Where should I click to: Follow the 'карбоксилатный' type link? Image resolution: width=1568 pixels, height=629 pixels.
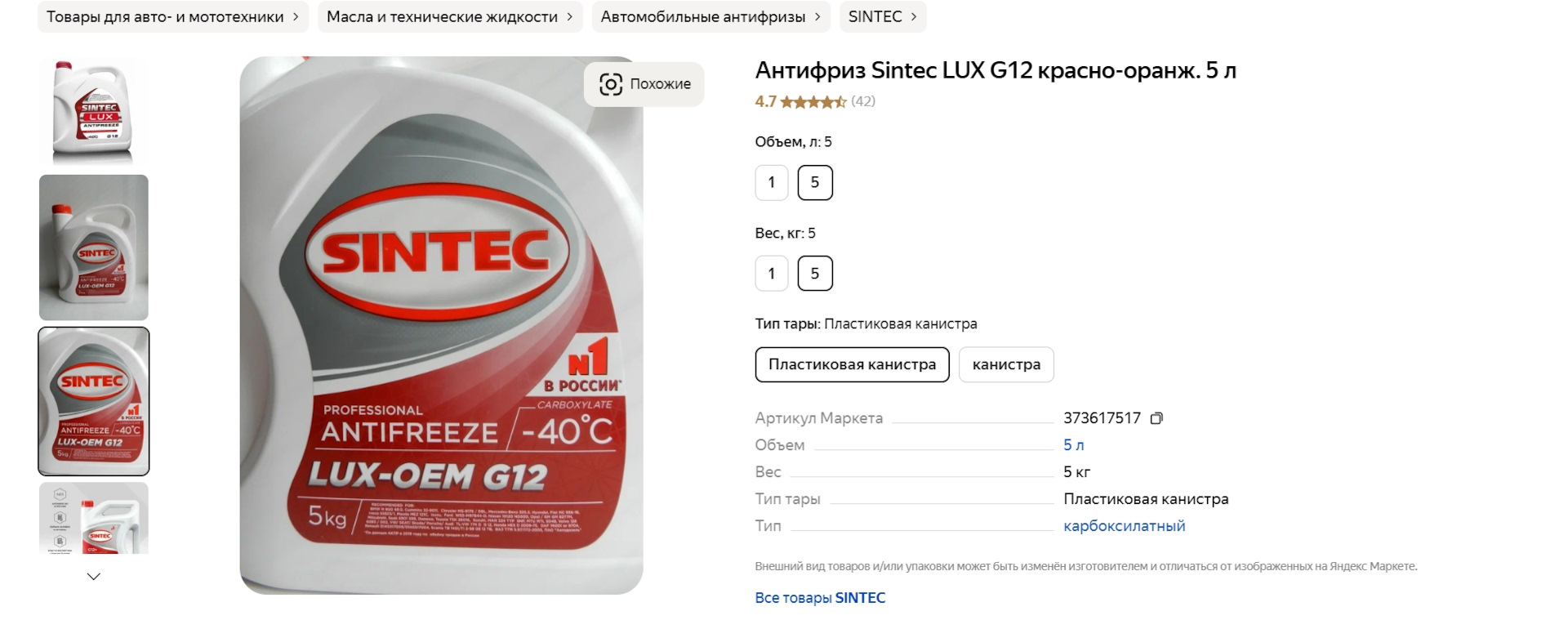(1124, 526)
